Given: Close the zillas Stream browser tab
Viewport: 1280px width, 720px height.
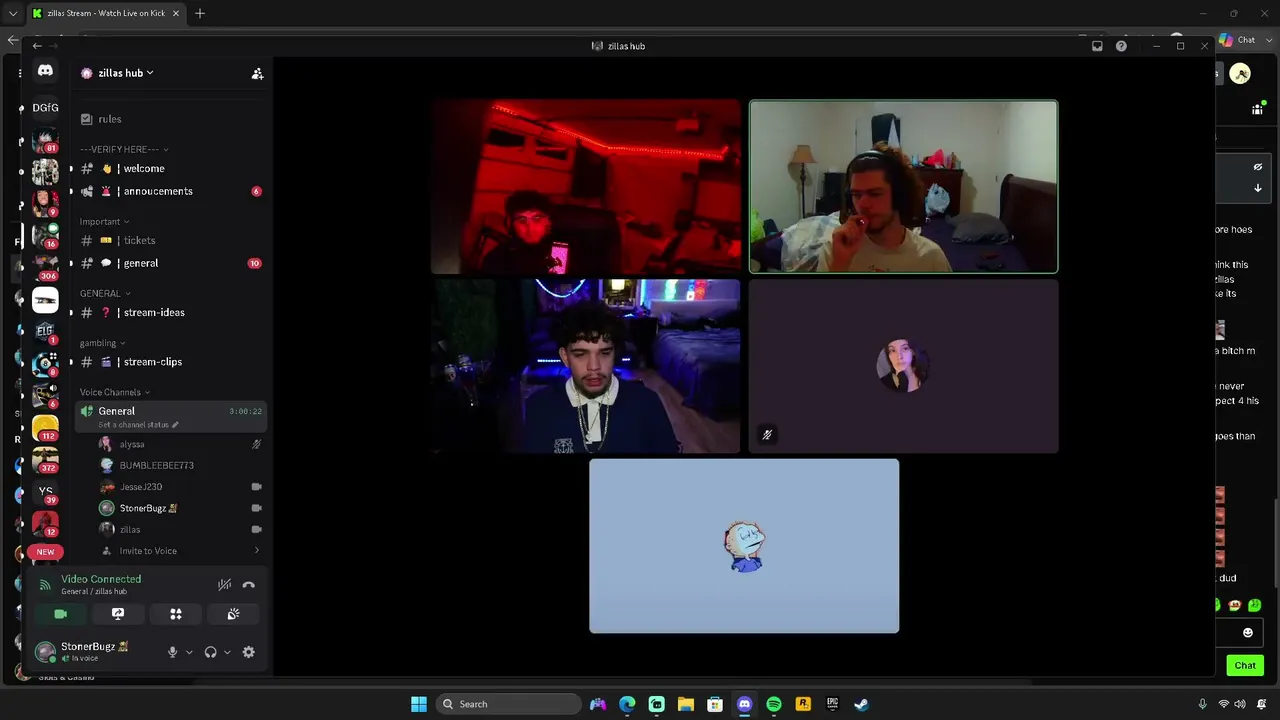Looking at the screenshot, I should [x=176, y=13].
